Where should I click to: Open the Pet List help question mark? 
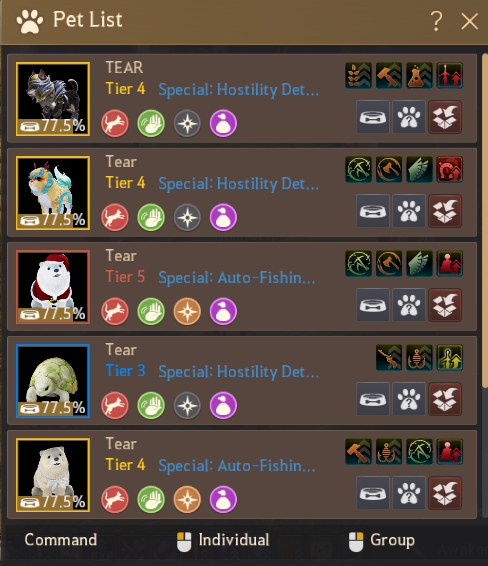point(437,21)
